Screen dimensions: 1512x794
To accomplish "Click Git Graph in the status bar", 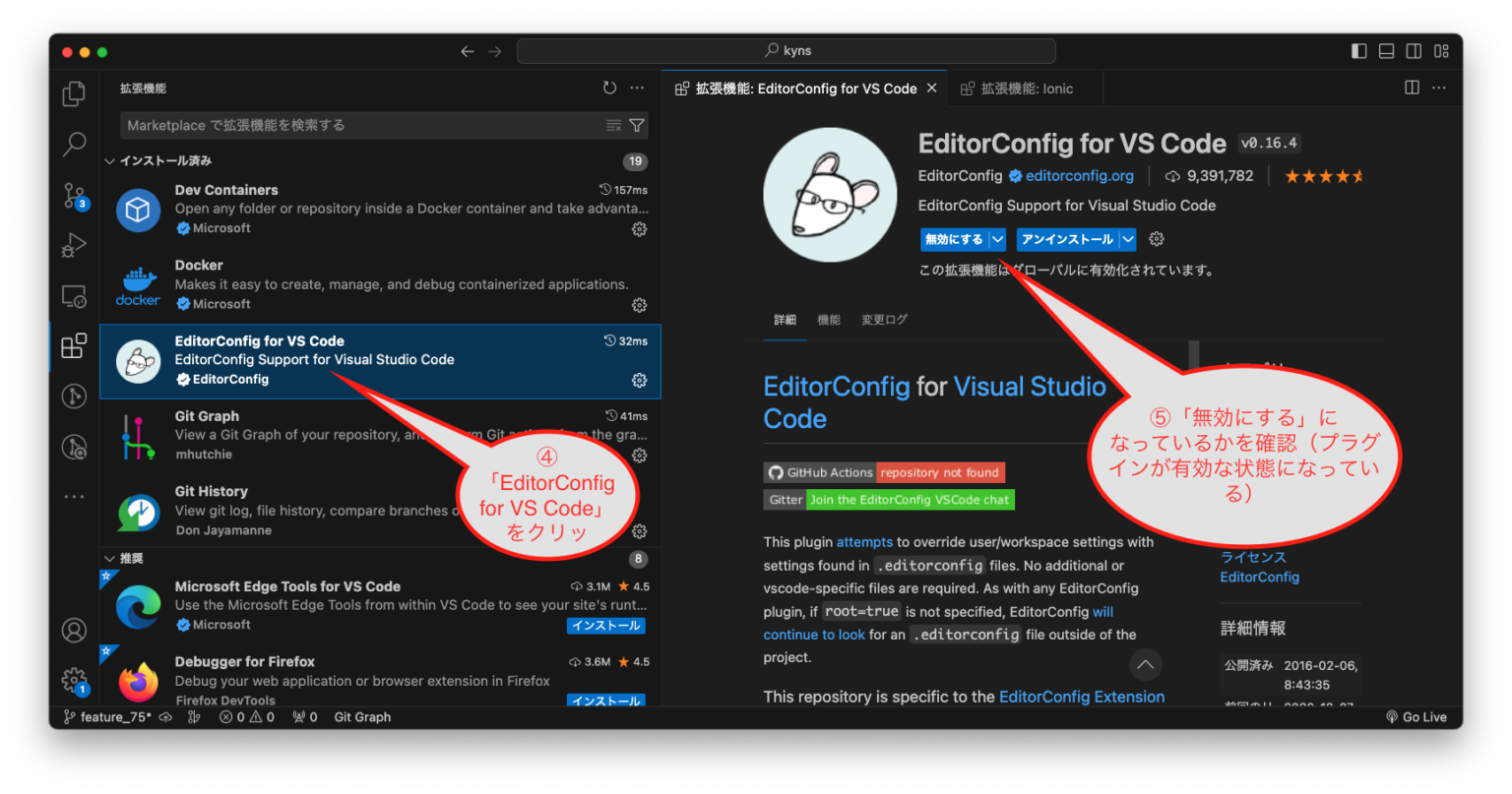I will click(x=362, y=717).
